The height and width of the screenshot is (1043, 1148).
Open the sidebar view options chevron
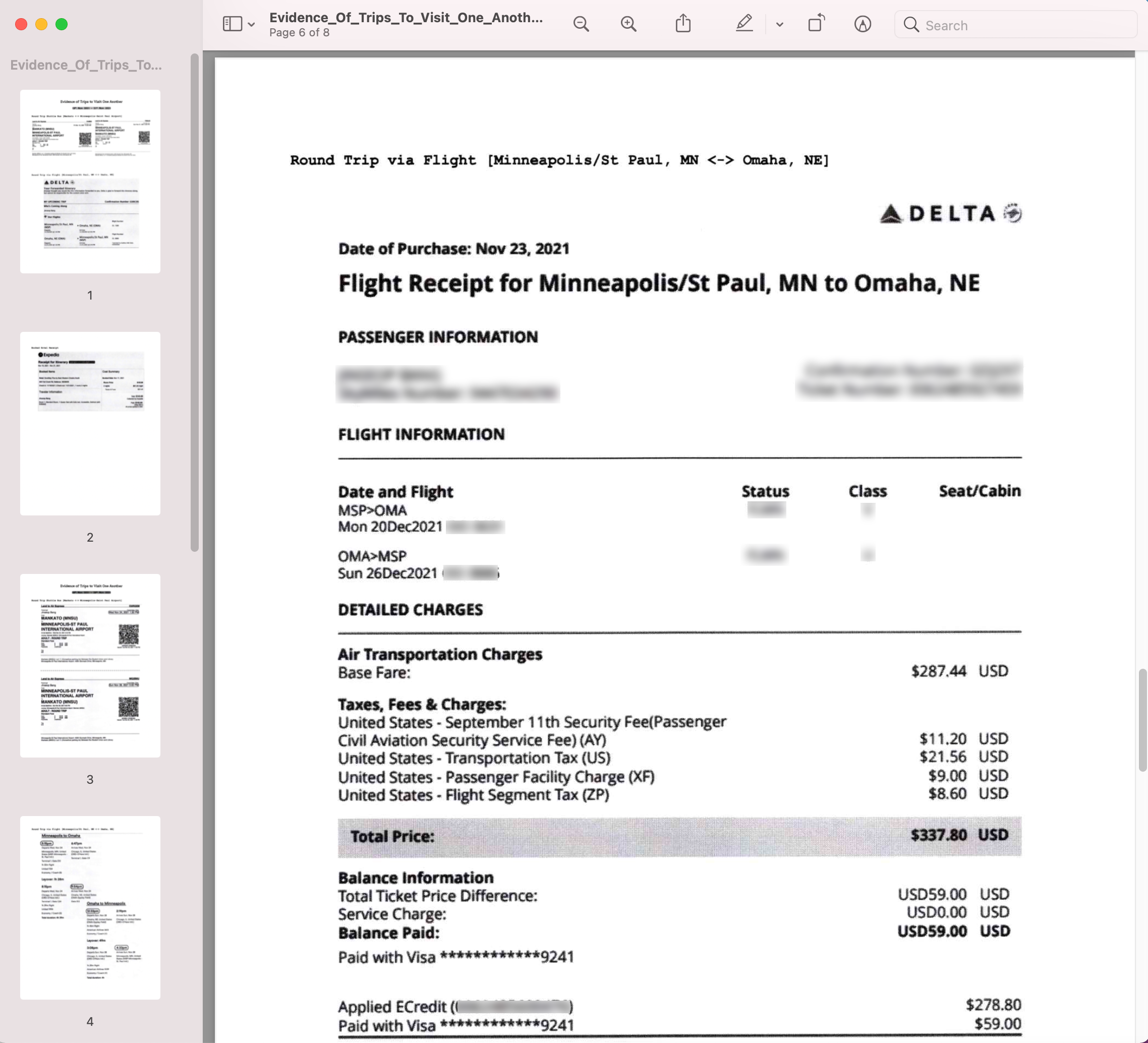[x=251, y=25]
